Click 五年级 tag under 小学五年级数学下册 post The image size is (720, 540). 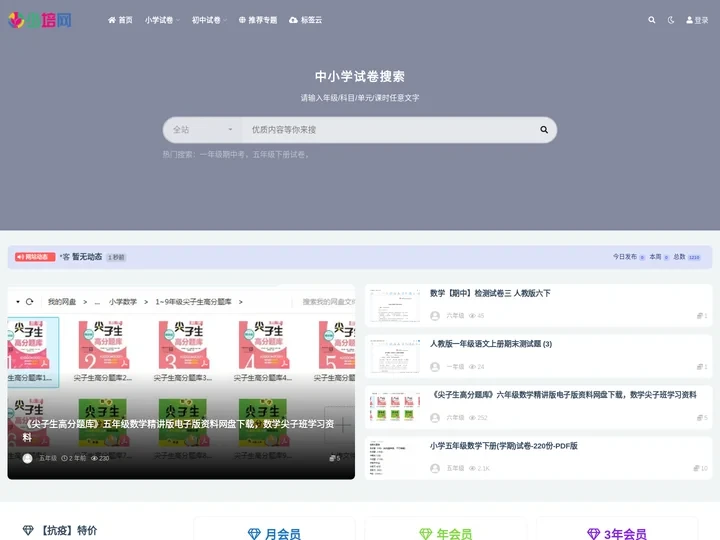tap(455, 468)
